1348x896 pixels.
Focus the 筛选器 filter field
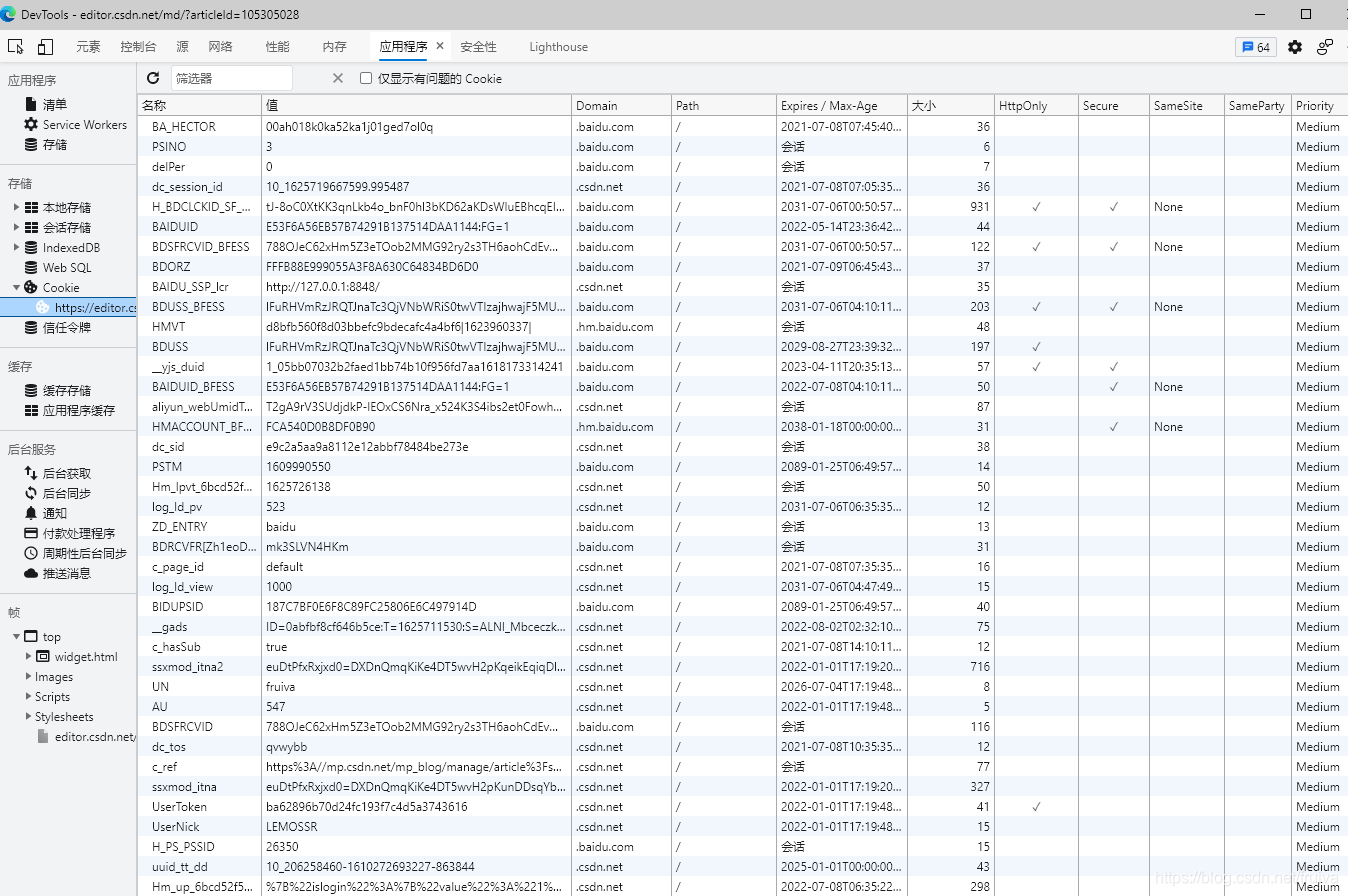(x=232, y=78)
